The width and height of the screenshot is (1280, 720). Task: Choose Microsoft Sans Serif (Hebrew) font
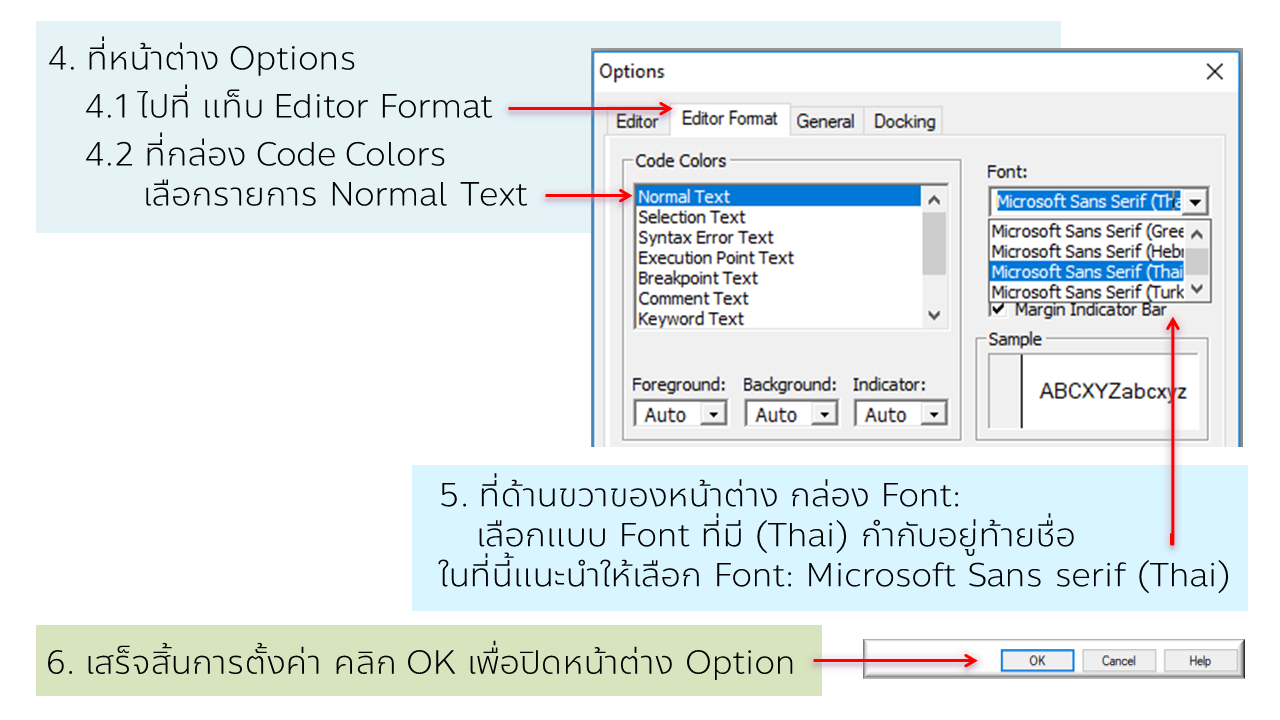tap(1088, 251)
